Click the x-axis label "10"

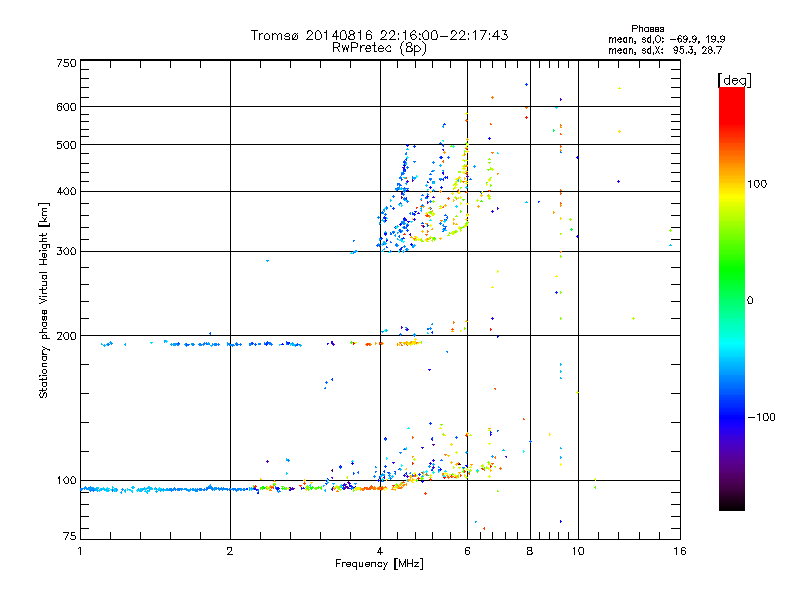(578, 551)
